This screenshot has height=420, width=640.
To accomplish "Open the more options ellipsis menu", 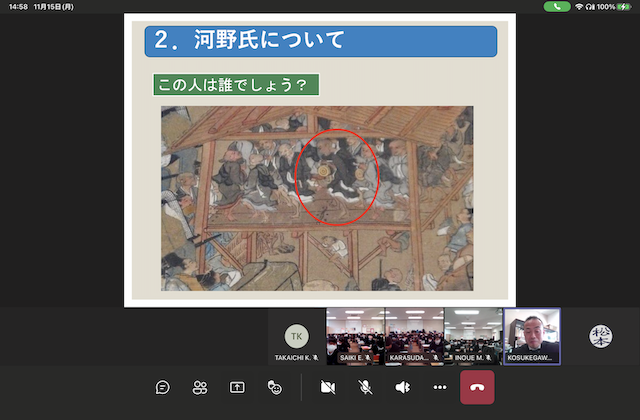I will 440,387.
